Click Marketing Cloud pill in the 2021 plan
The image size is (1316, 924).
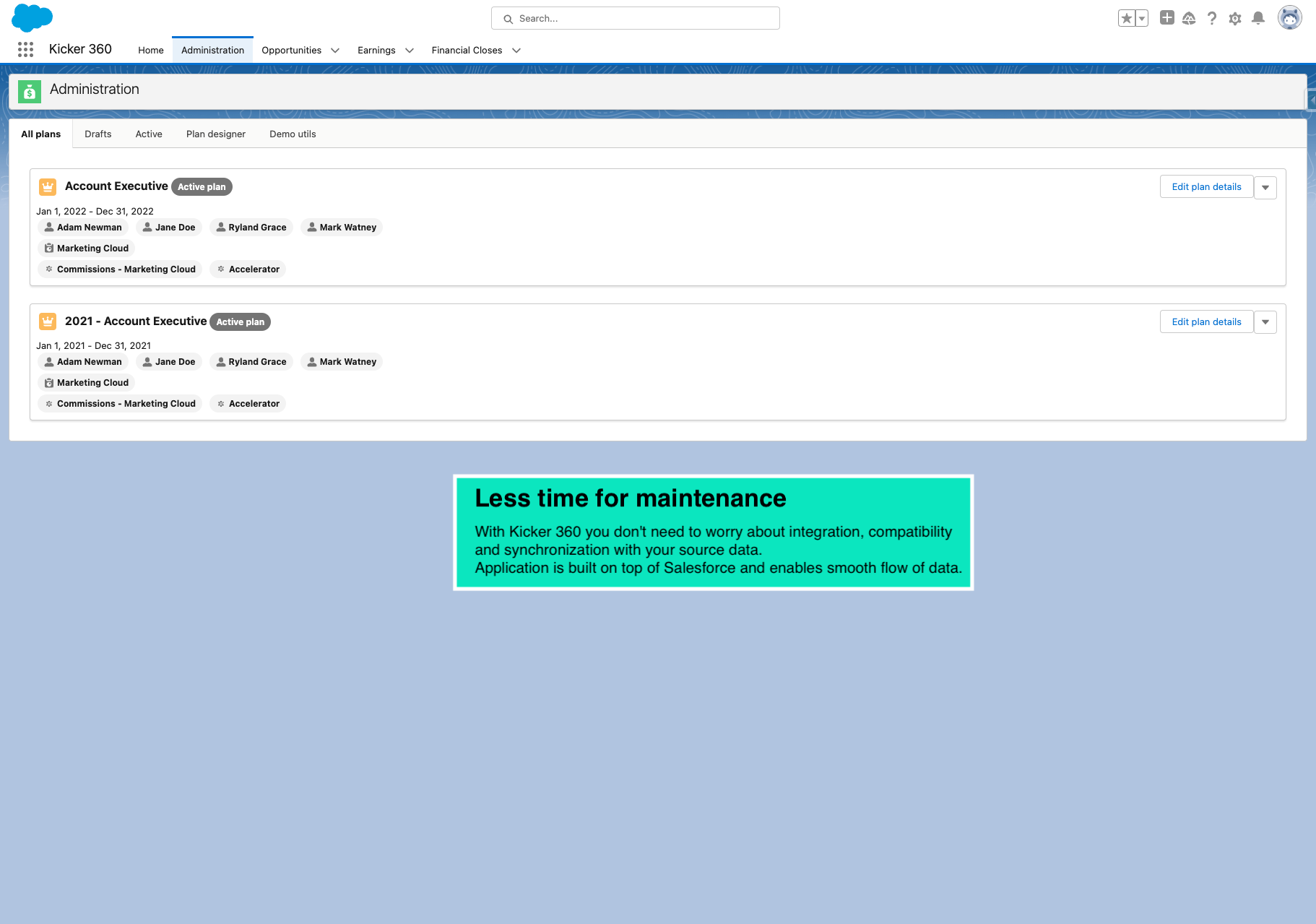(87, 383)
